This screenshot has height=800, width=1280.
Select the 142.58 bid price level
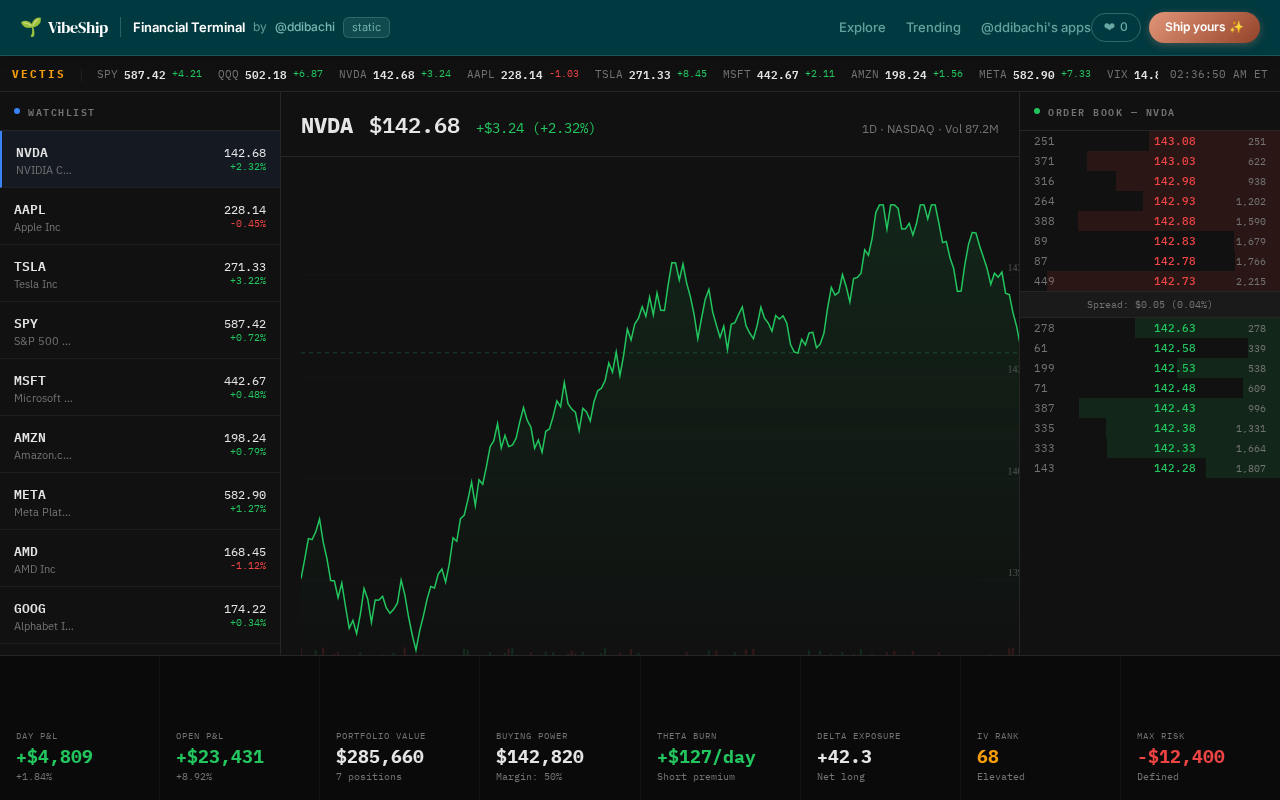1150,348
